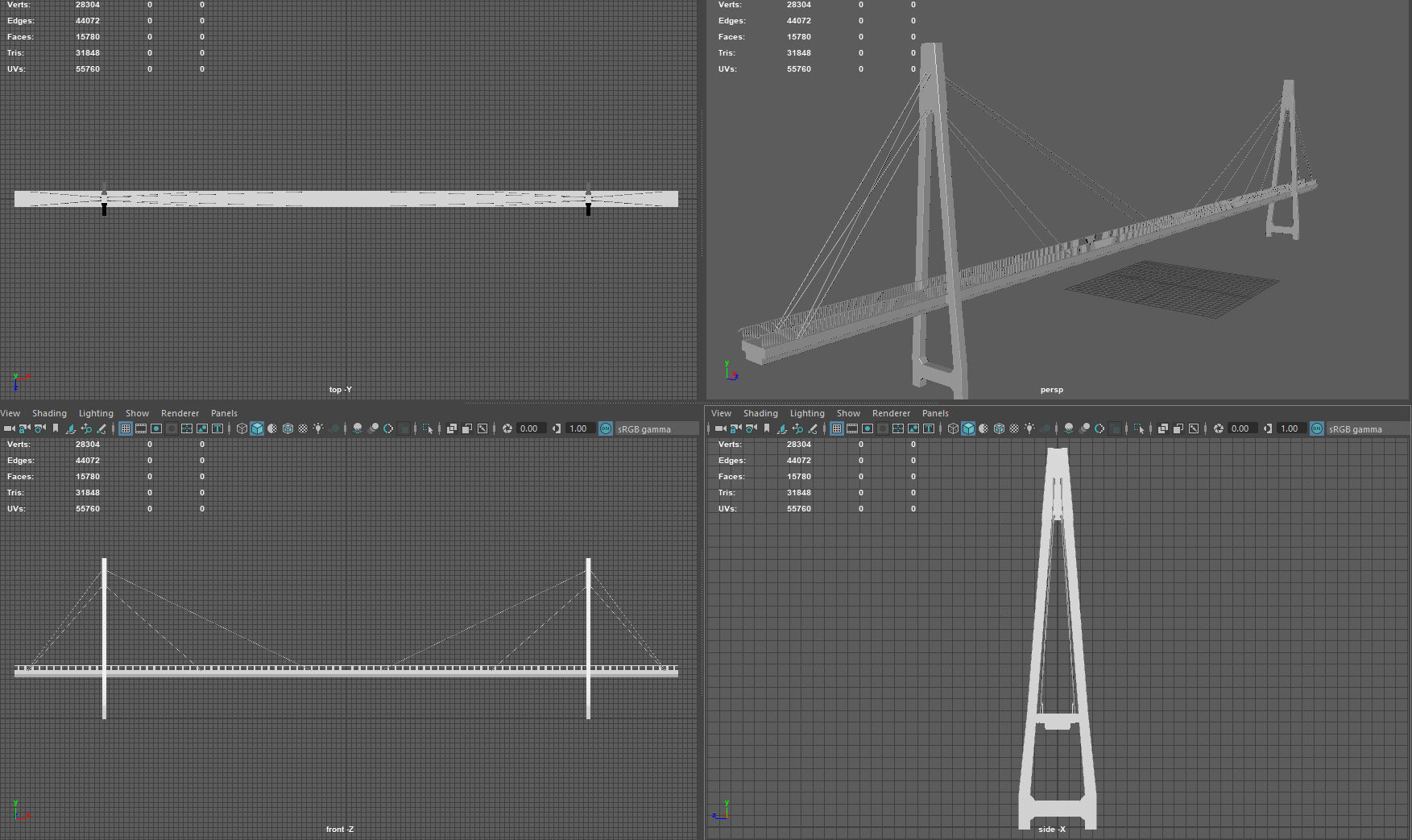Toggle Safe Title in front view panel toolbar
Viewport: 1412px width, 840px height.
tap(217, 428)
